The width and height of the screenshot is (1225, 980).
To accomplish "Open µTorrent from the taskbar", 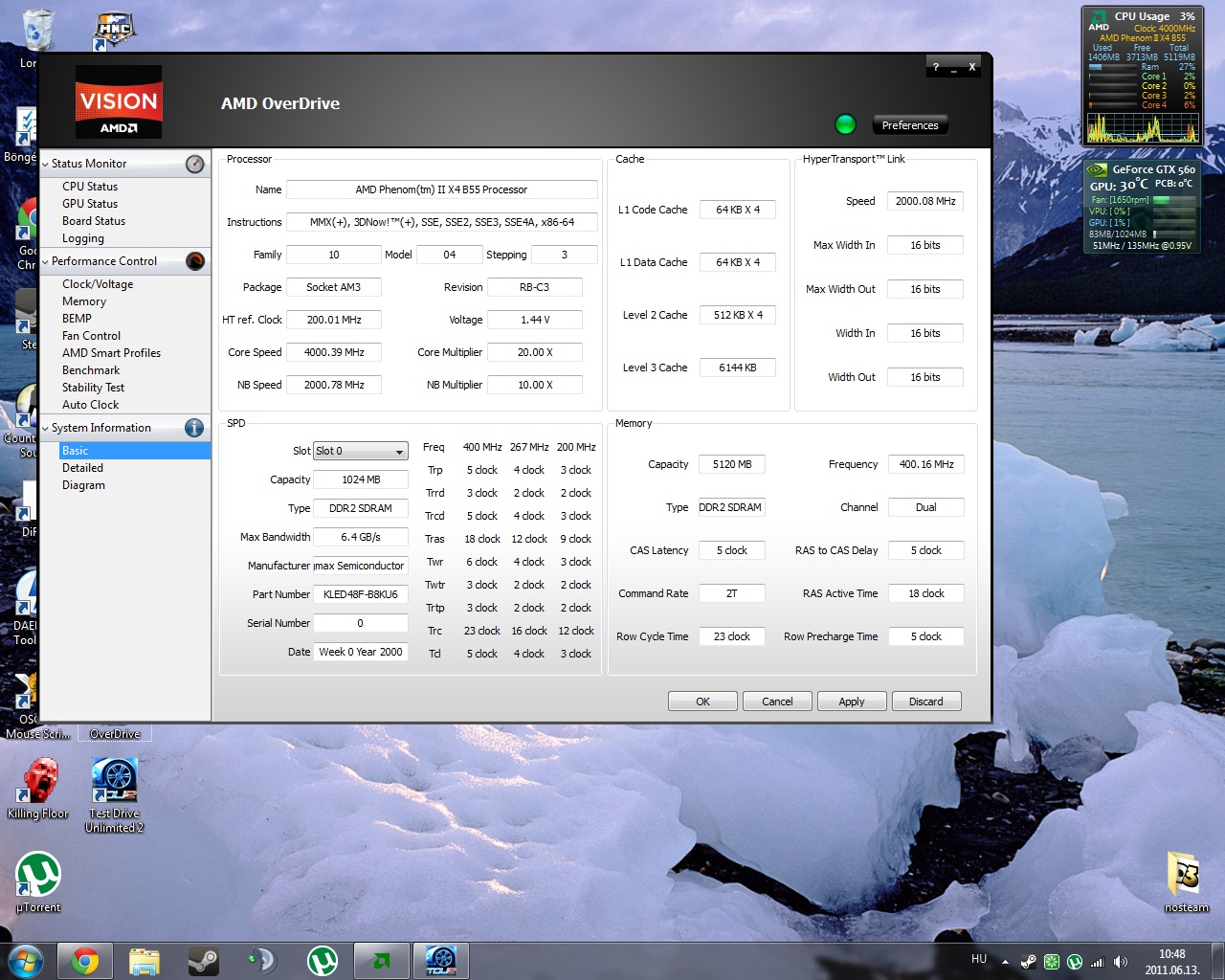I will pos(323,961).
